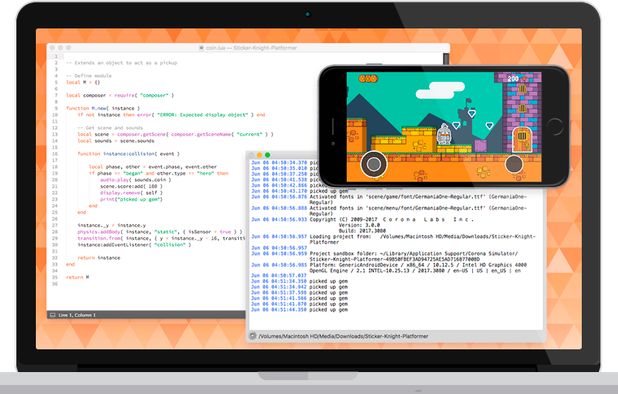618x394 pixels.
Task: Tap the virtual joystick on the phone
Action: click(374, 164)
